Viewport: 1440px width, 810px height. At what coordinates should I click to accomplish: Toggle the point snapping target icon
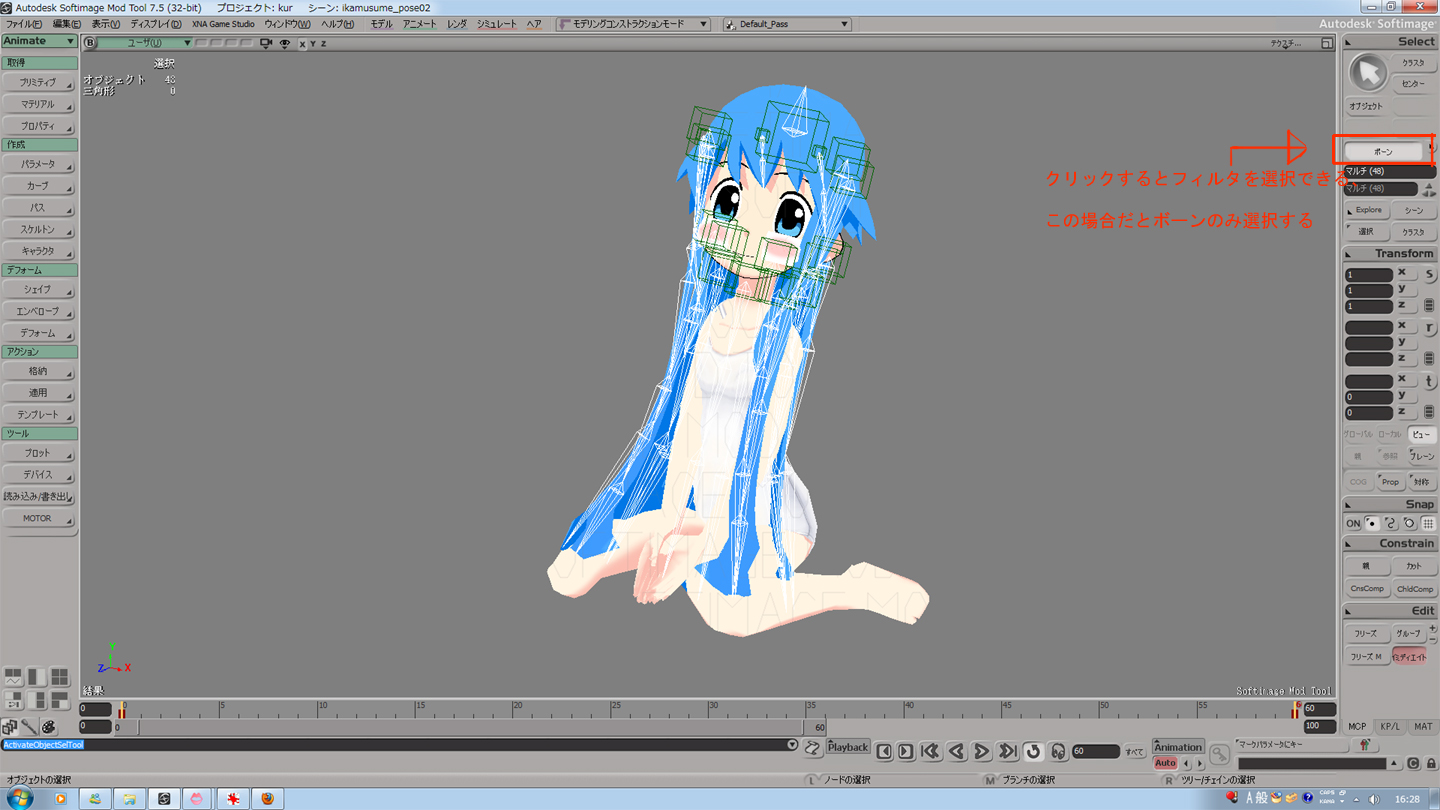(x=1372, y=523)
